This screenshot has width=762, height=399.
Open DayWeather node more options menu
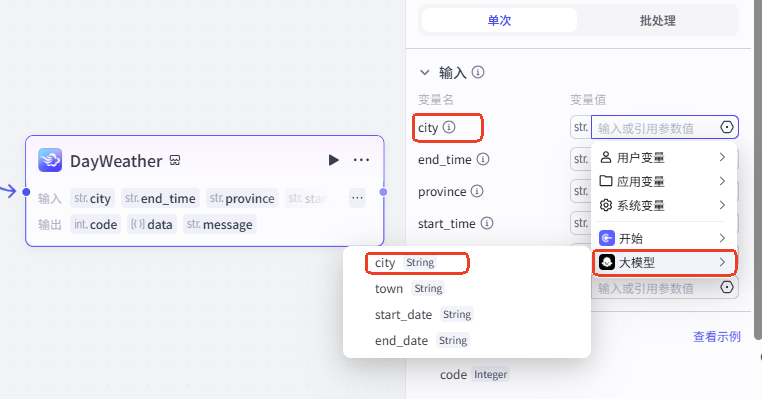pyautogui.click(x=361, y=160)
